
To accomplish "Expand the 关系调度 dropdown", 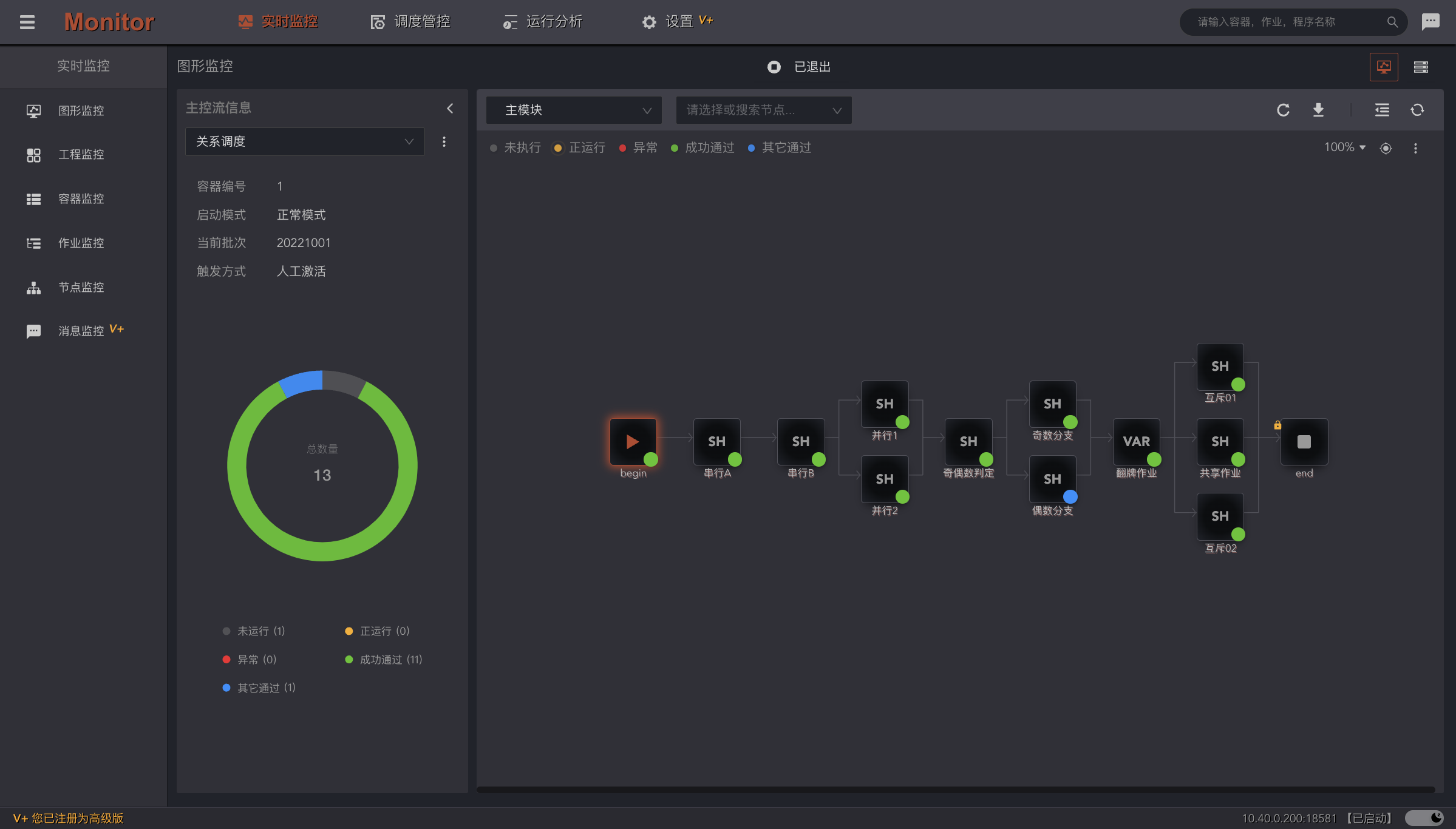I will coord(304,141).
